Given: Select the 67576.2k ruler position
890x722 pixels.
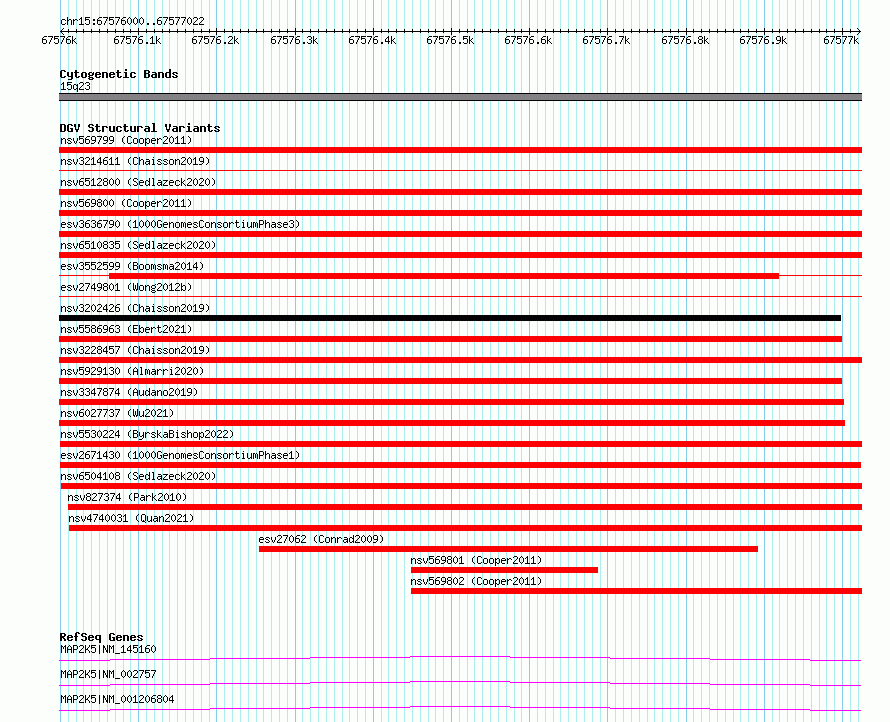Looking at the screenshot, I should (x=215, y=40).
